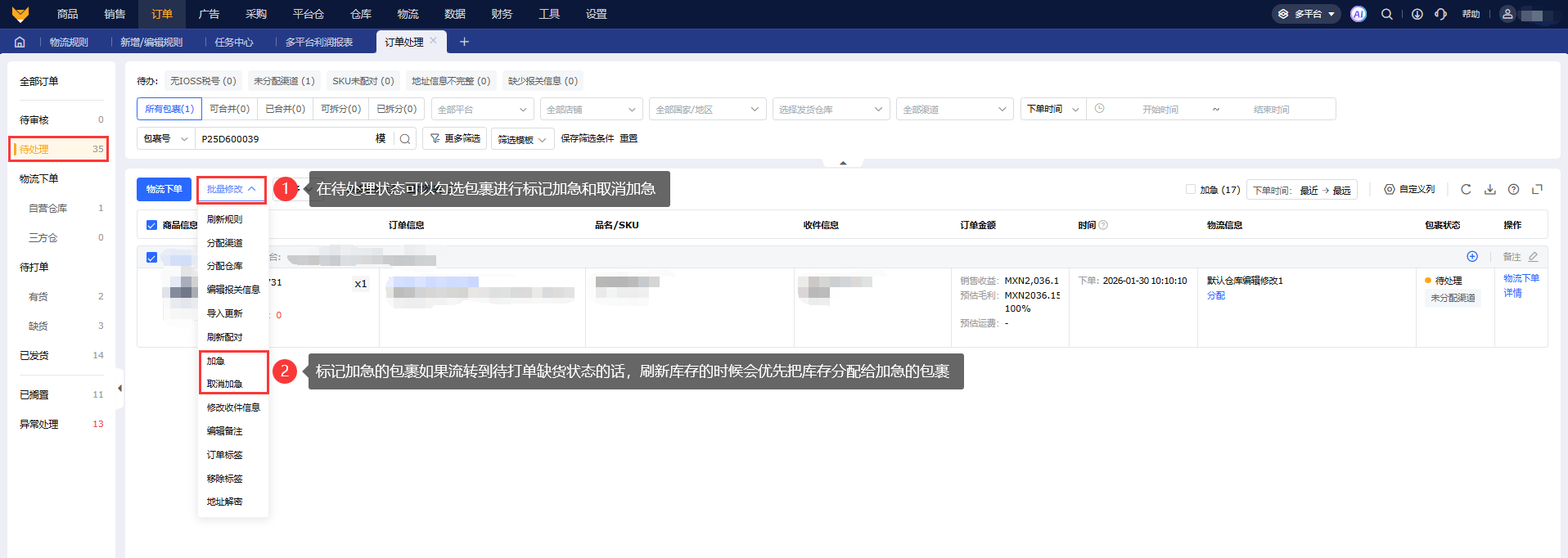
Task: Click the blue 物流下单 button
Action: 164,189
